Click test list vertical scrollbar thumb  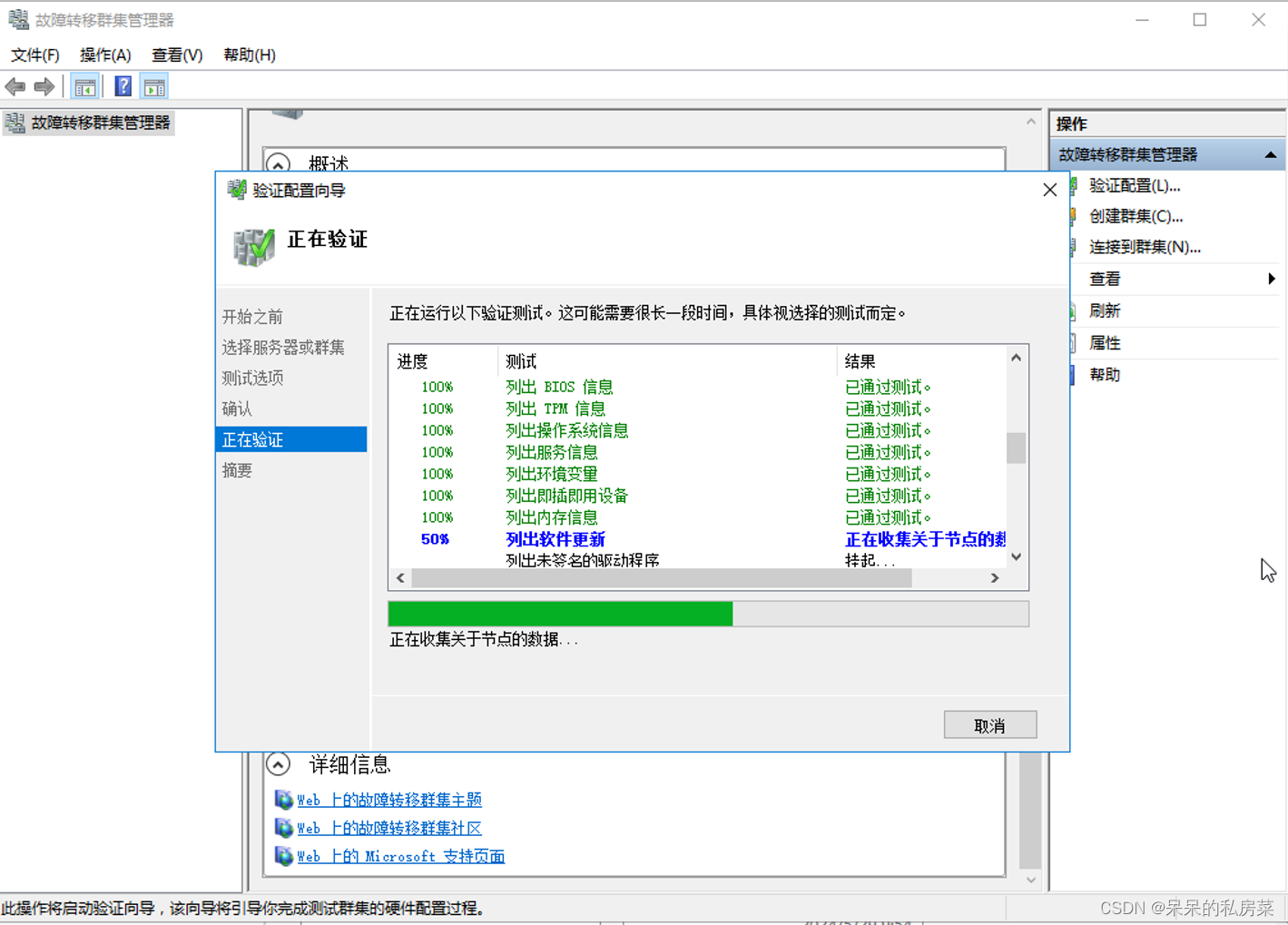click(1016, 448)
